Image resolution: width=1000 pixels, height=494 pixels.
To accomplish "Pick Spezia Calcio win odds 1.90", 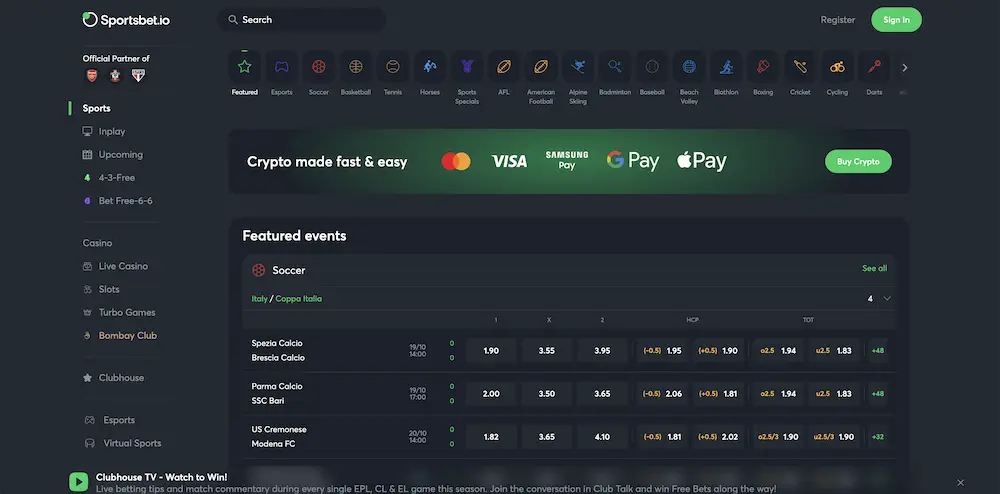I will click(x=491, y=351).
